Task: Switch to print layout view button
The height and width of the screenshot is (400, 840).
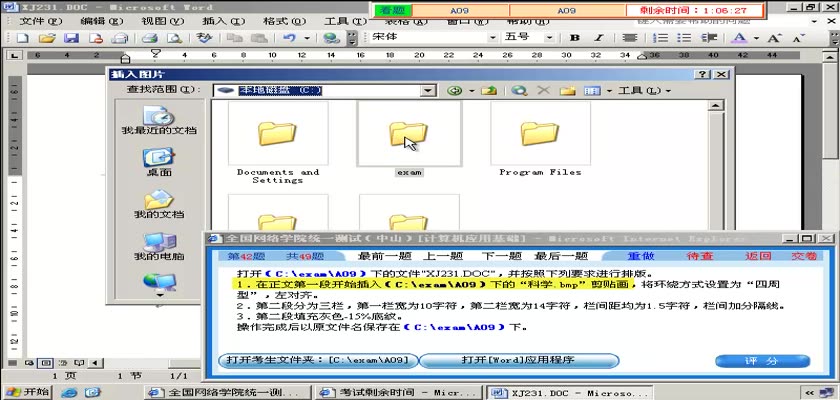Action: [47, 363]
